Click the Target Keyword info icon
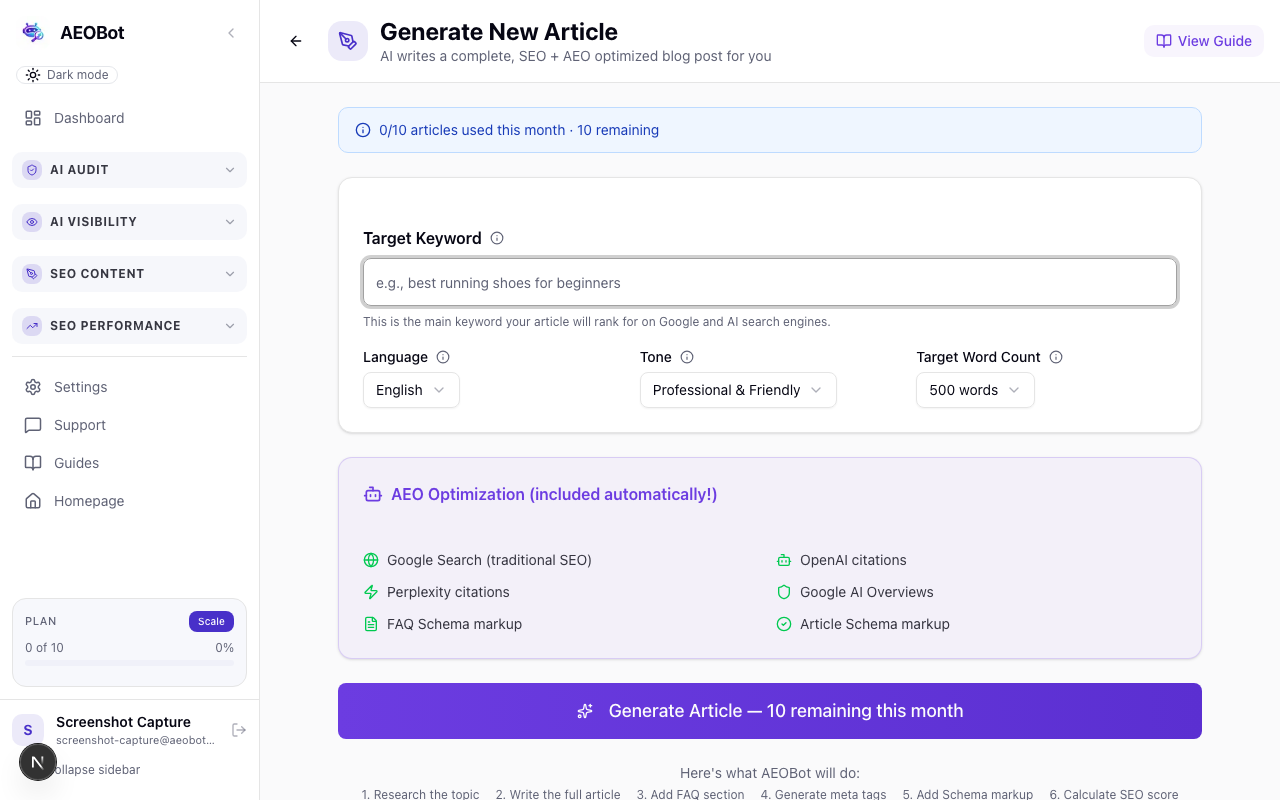The height and width of the screenshot is (800, 1280). [x=497, y=238]
